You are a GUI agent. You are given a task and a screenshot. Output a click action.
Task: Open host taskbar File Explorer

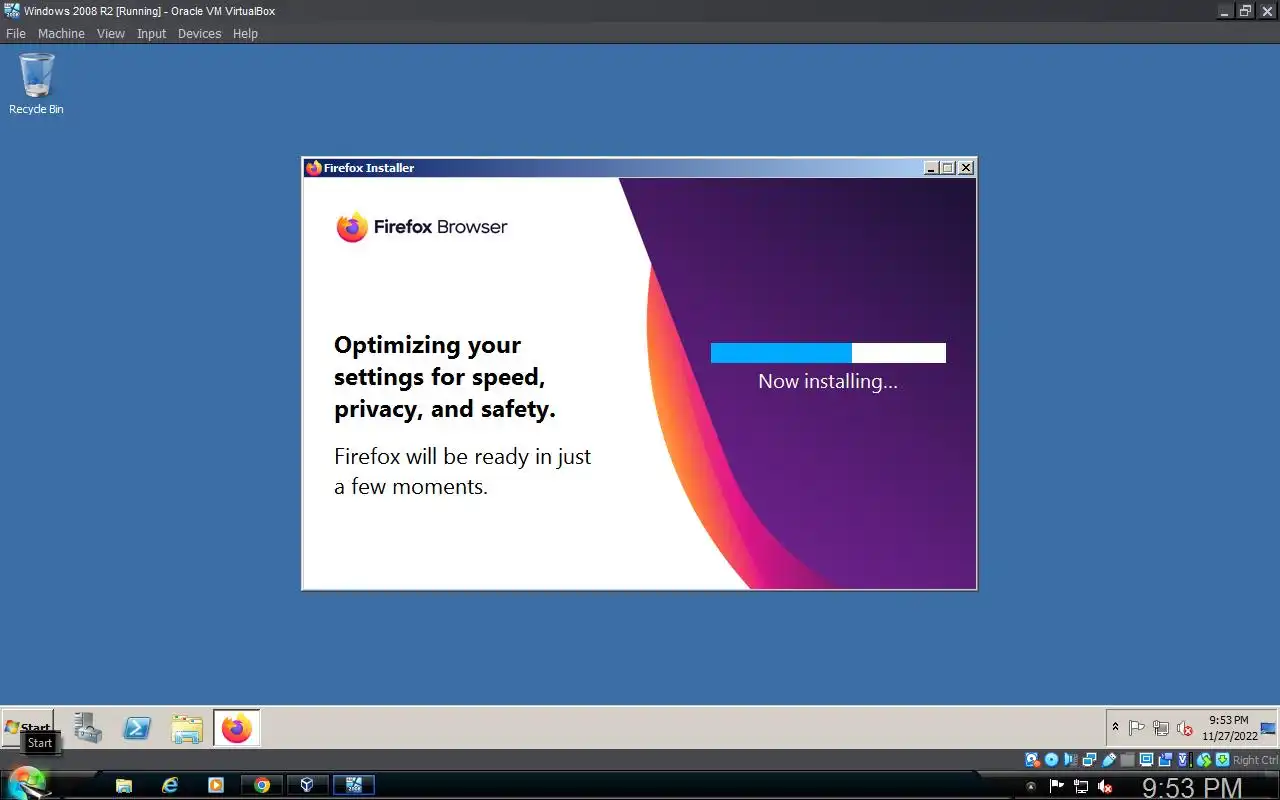click(x=124, y=785)
